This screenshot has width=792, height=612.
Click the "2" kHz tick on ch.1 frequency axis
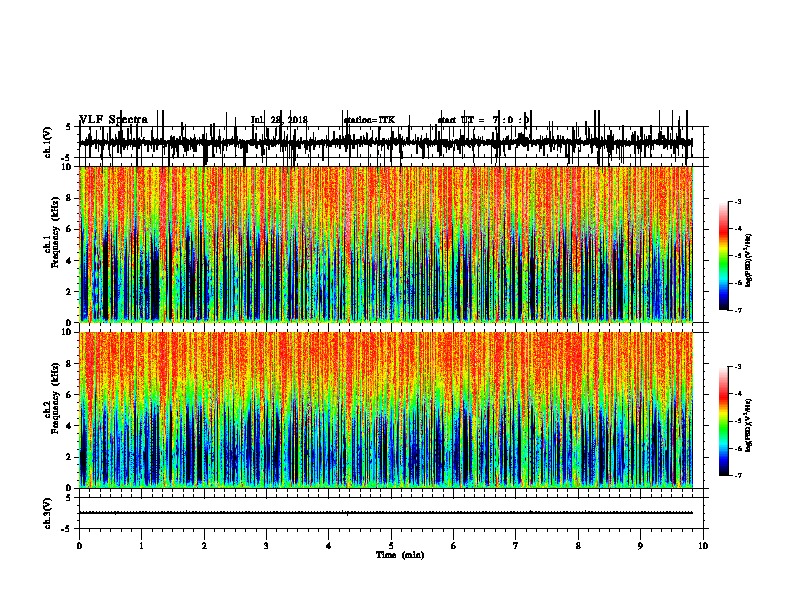pos(70,292)
